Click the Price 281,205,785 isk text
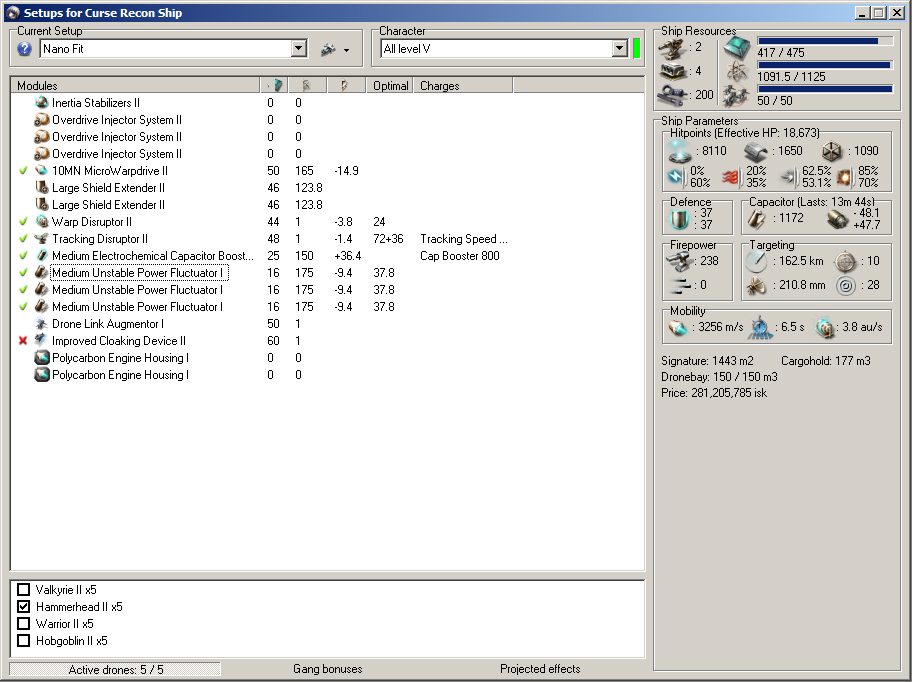912x682 pixels. [x=714, y=393]
